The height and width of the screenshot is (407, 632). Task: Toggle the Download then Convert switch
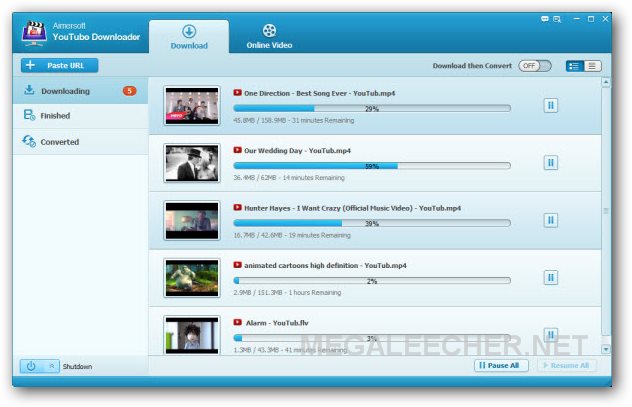pyautogui.click(x=534, y=66)
